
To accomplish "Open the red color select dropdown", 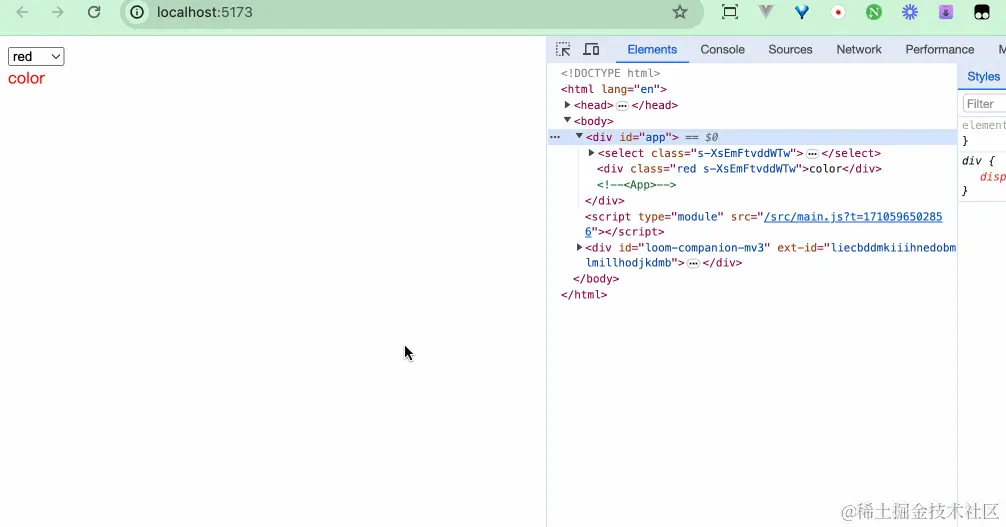I will click(x=36, y=56).
